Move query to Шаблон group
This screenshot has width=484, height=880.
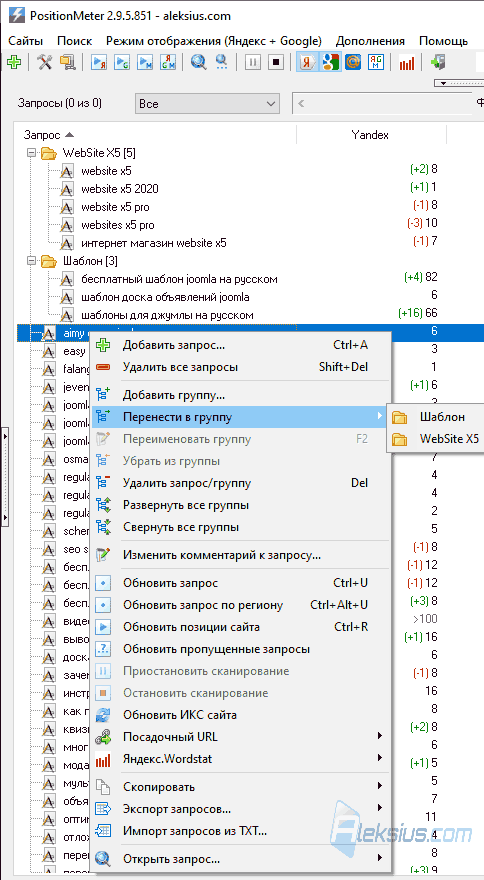coord(435,417)
